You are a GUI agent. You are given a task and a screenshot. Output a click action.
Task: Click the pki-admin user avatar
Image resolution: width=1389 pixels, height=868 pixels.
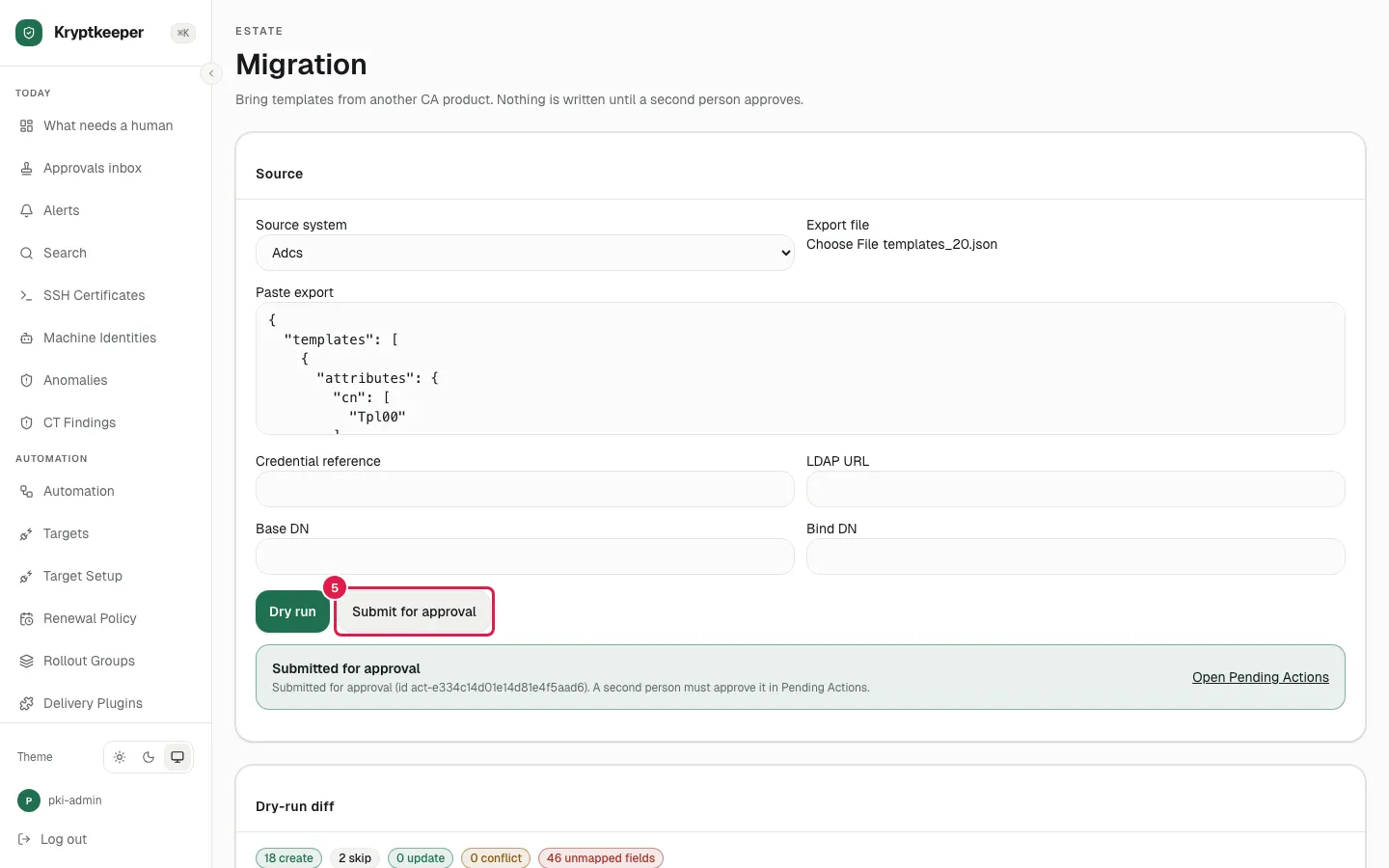pos(29,800)
